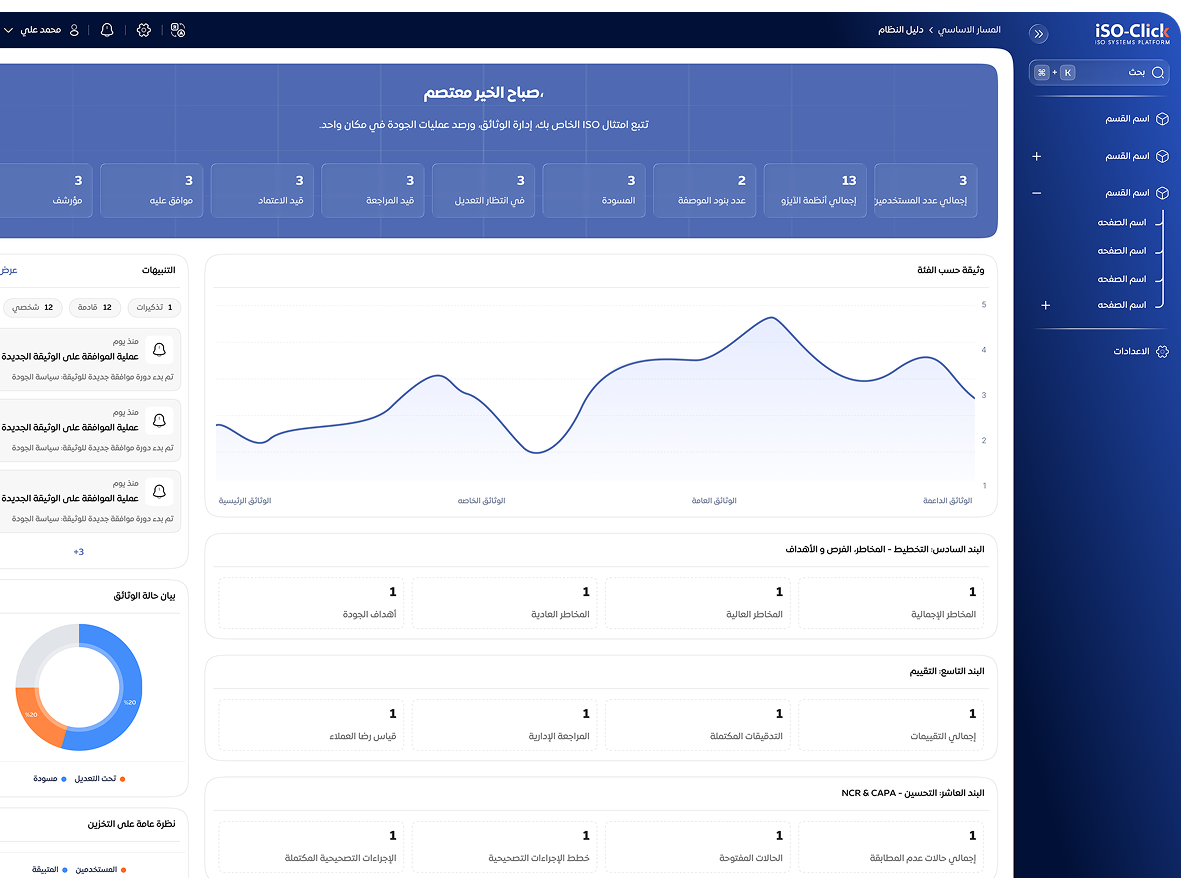Click the settings gear in the top bar
The image size is (1193, 878).
(144, 31)
